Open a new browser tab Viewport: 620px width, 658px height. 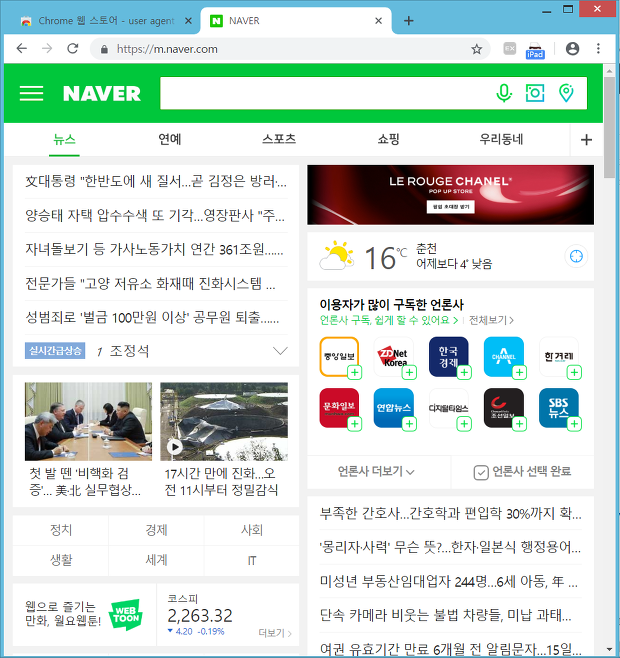tap(408, 21)
